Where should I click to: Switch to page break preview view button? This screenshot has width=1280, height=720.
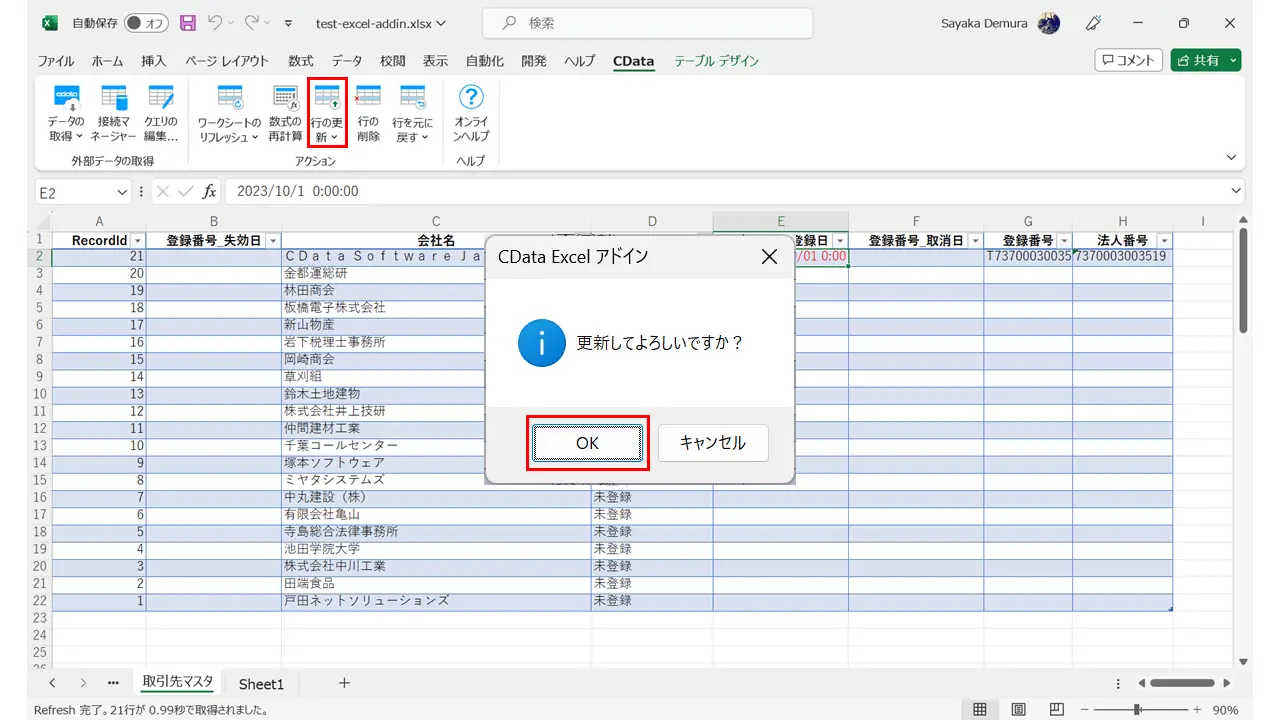click(x=1056, y=709)
